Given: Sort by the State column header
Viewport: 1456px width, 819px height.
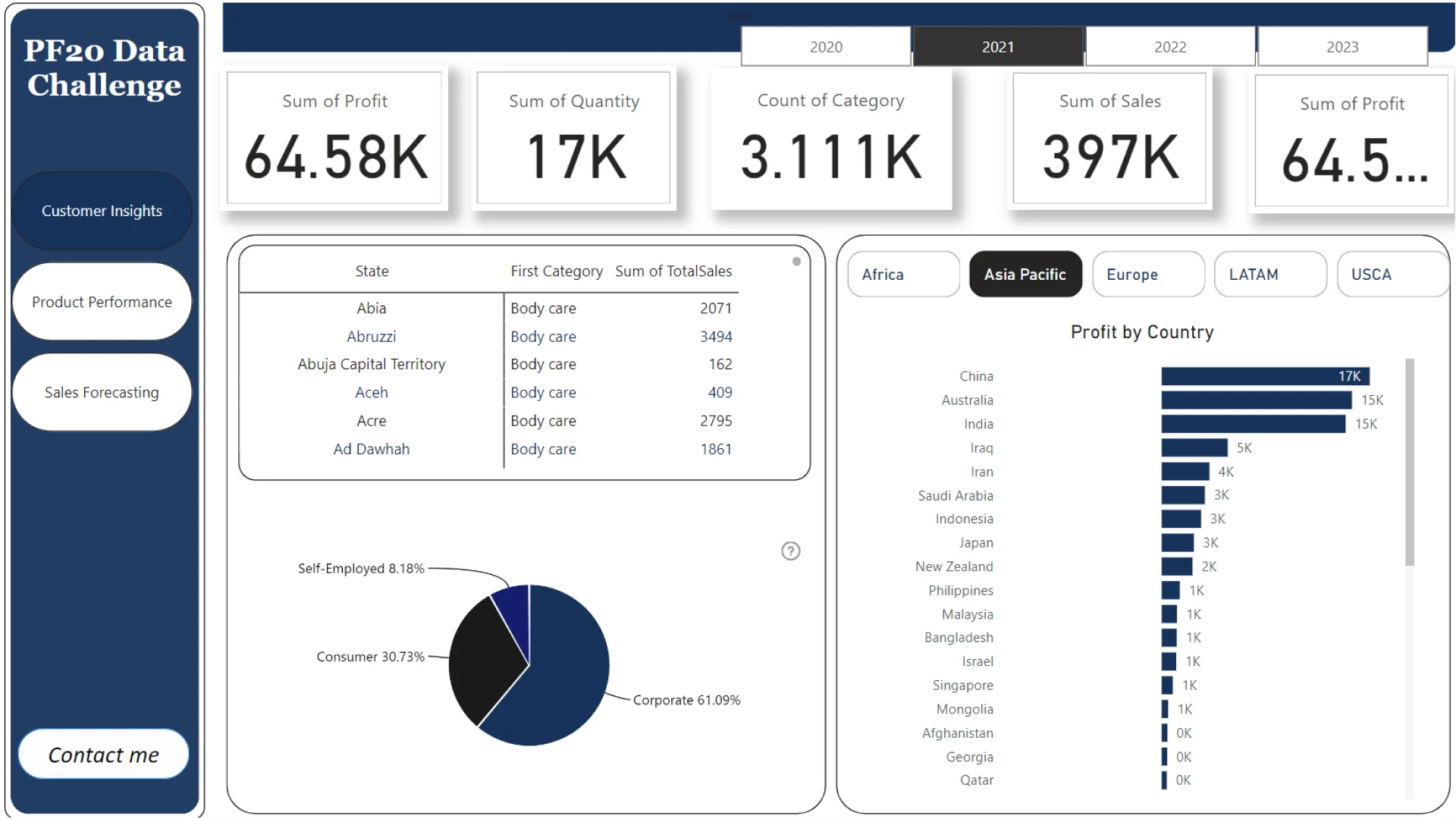Looking at the screenshot, I should click(372, 271).
